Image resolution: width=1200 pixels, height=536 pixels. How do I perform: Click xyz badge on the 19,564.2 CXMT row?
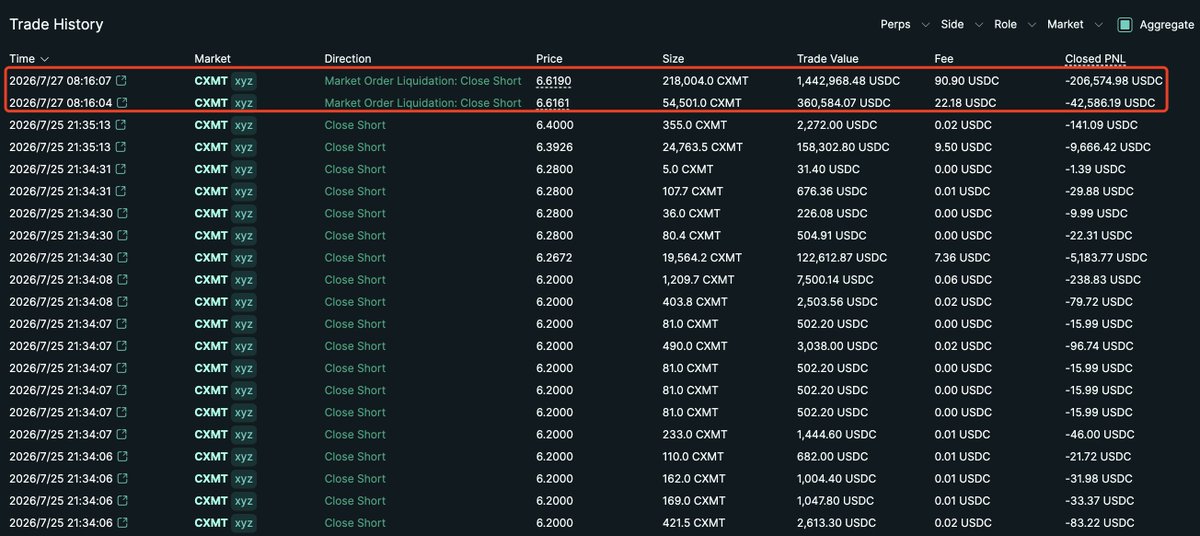point(243,257)
